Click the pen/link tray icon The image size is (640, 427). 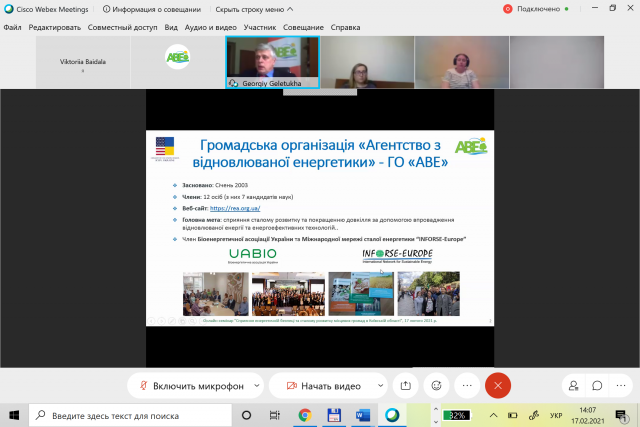point(533,416)
